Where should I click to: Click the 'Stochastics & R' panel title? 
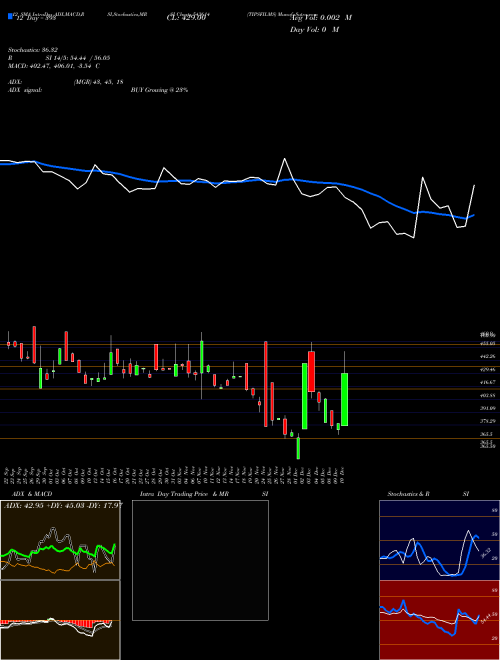[408, 494]
